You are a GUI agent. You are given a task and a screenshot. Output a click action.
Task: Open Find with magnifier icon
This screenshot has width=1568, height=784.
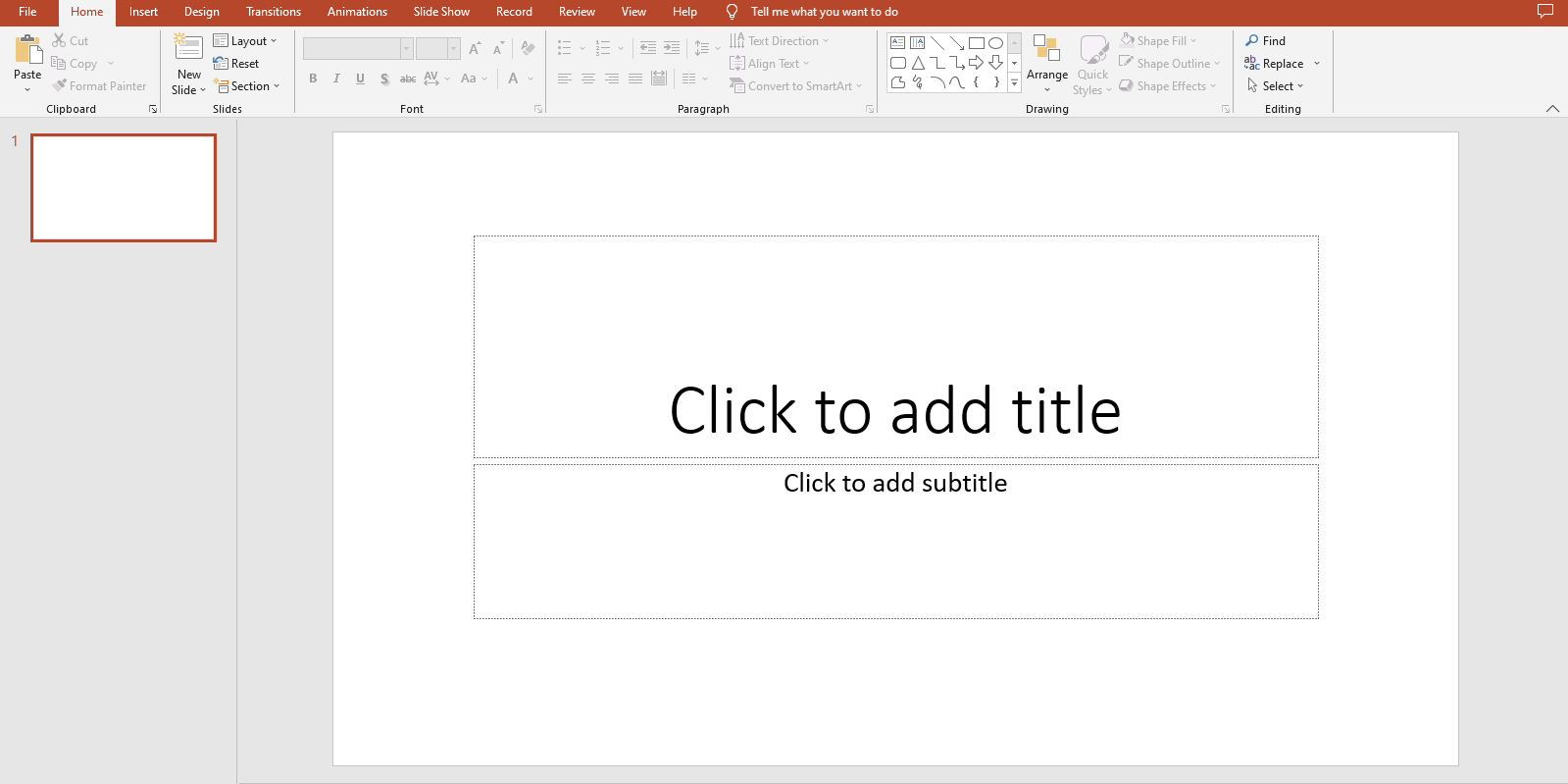[1265, 41]
